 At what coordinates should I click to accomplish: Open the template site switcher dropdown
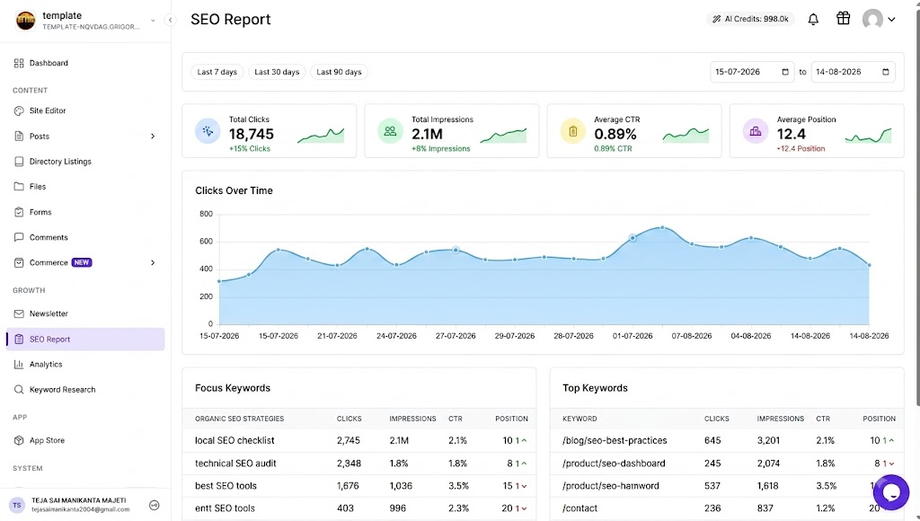click(x=153, y=21)
